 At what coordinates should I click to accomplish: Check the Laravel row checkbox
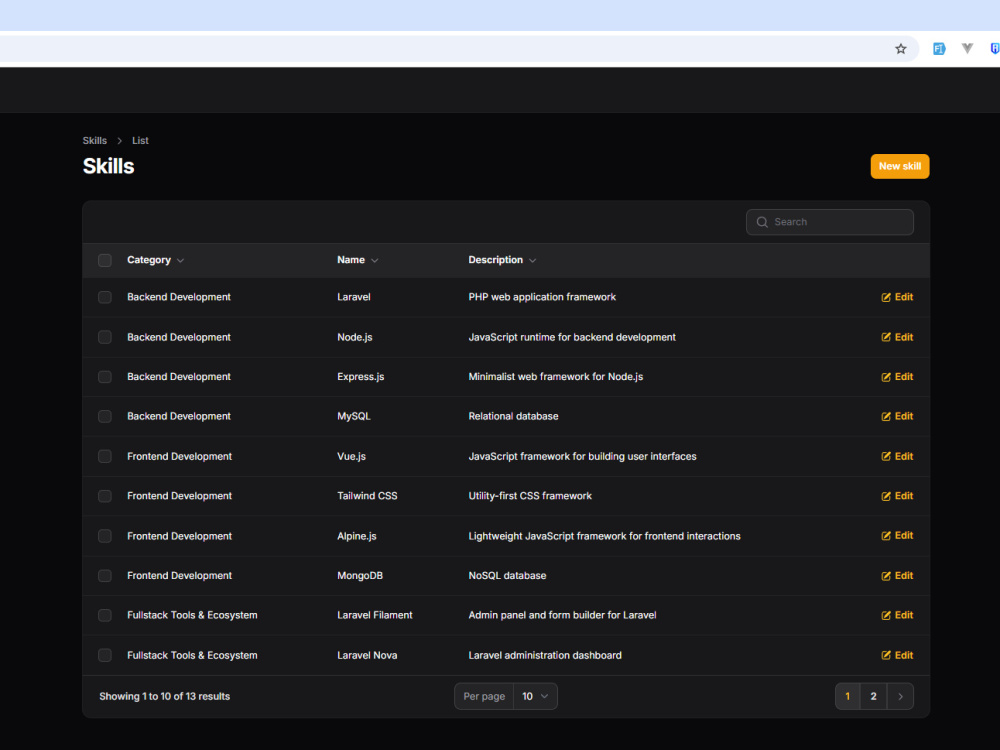coord(105,297)
